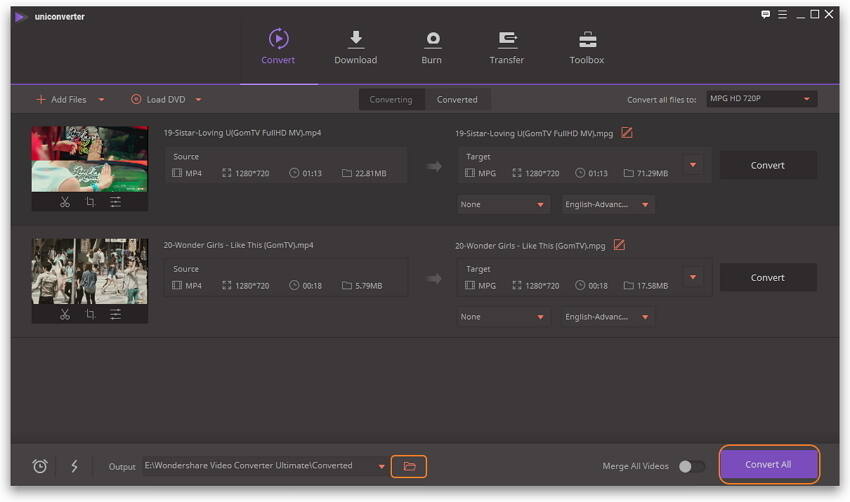Image resolution: width=850 pixels, height=502 pixels.
Task: Rename the Wonder Girls output file
Action: (x=619, y=245)
